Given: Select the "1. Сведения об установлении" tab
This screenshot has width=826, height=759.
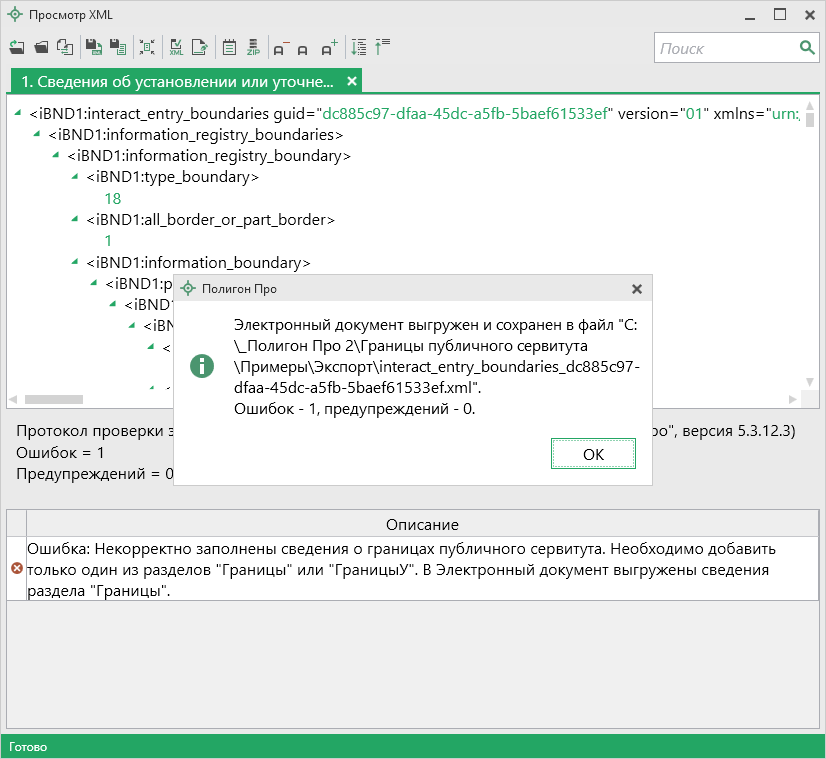Looking at the screenshot, I should tap(177, 81).
